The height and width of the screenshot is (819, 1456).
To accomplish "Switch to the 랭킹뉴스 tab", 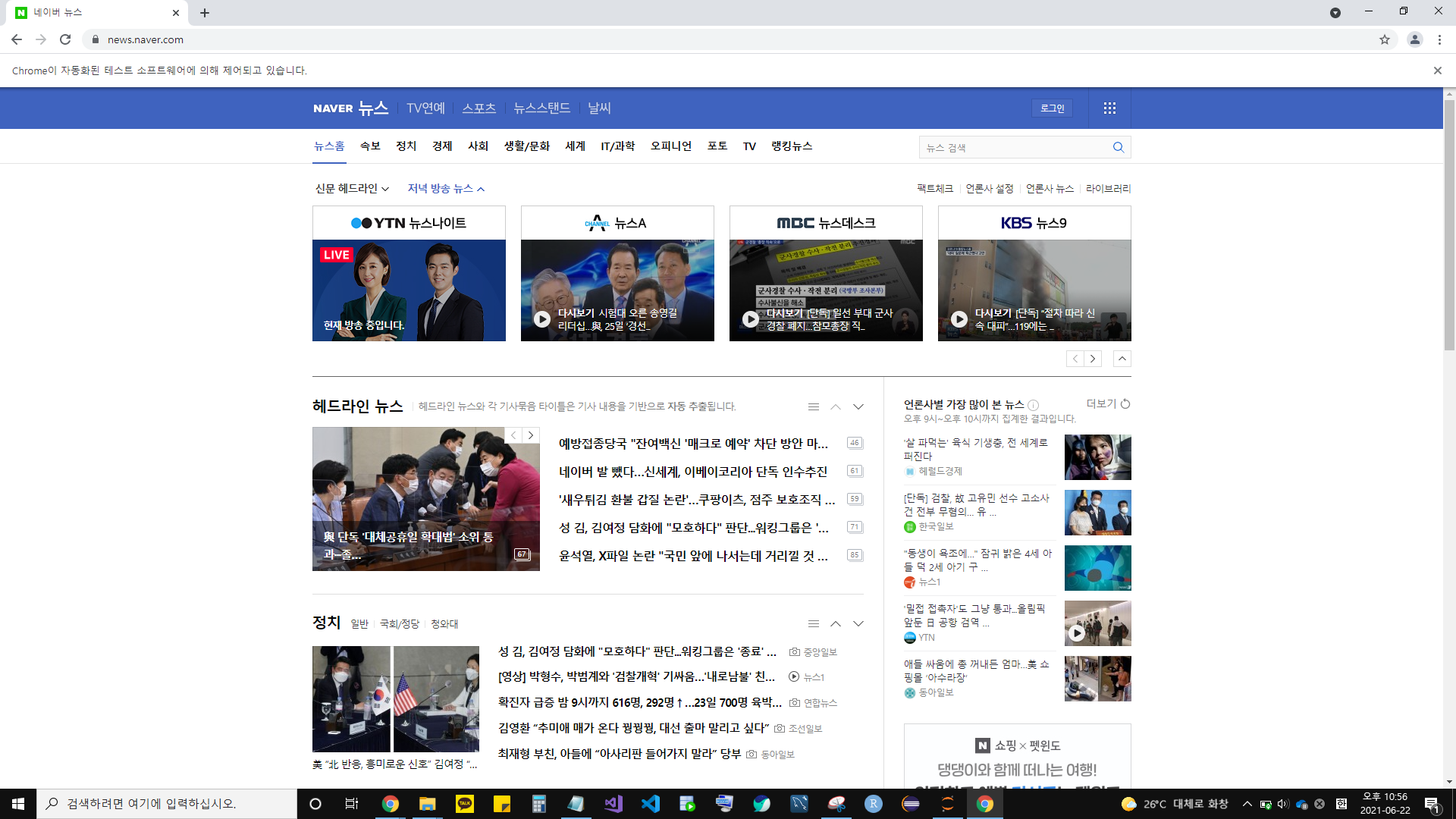I will (792, 146).
